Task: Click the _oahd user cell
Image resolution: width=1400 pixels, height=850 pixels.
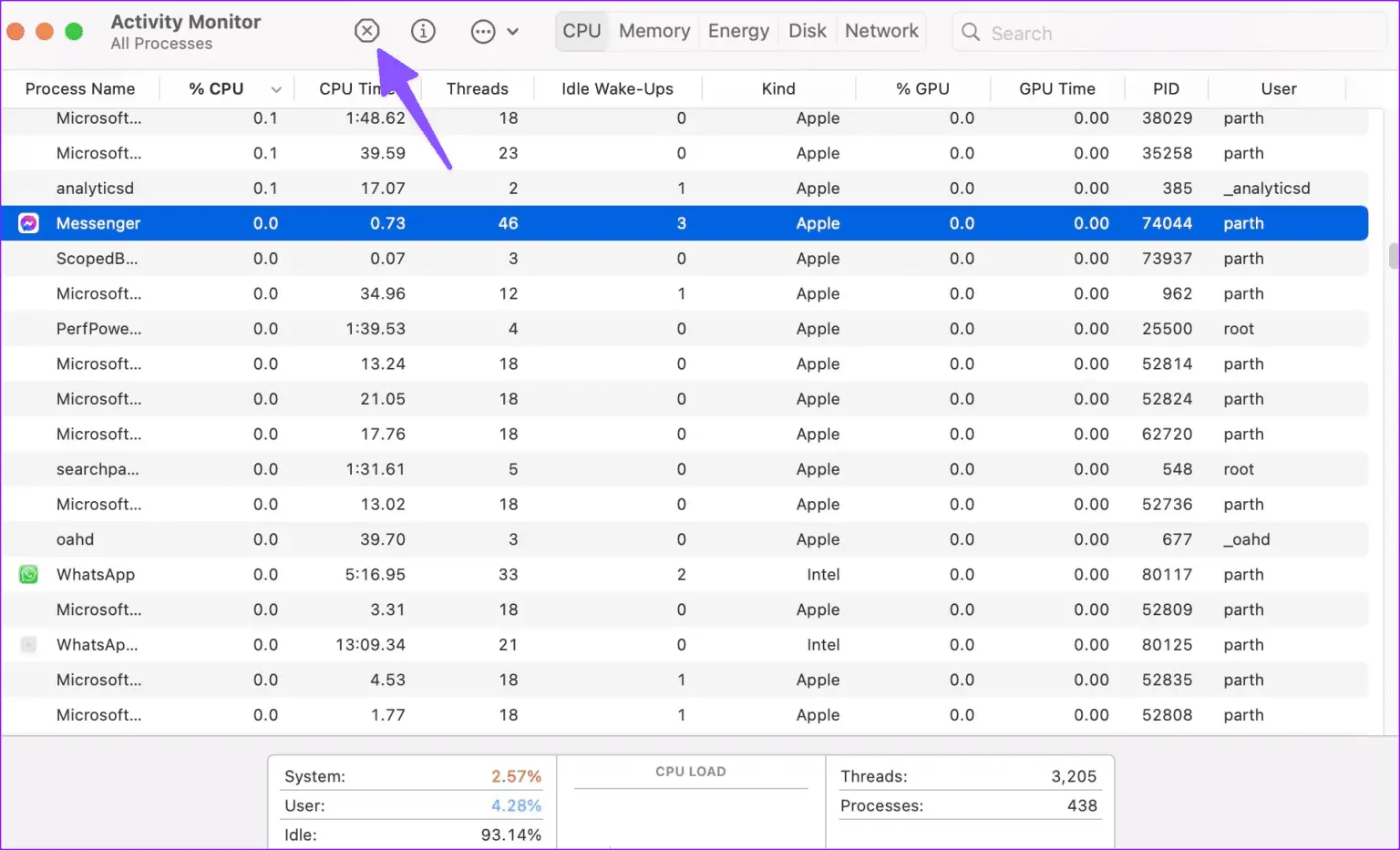Action: click(x=1247, y=539)
